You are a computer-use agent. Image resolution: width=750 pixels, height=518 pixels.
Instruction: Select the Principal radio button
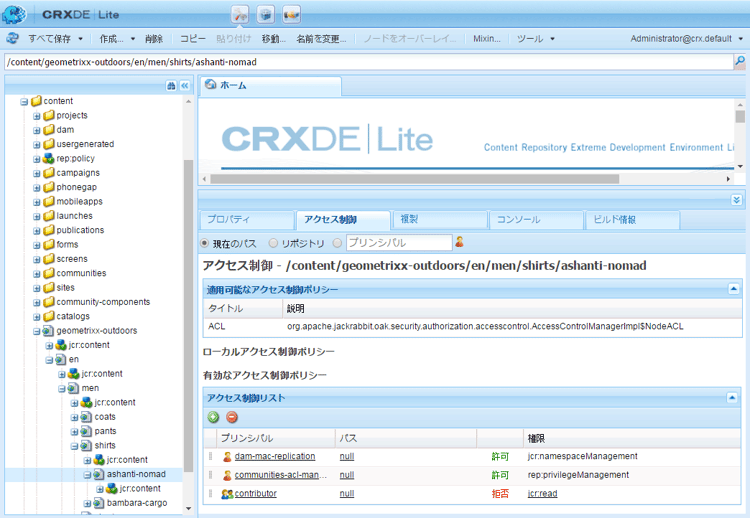point(337,243)
